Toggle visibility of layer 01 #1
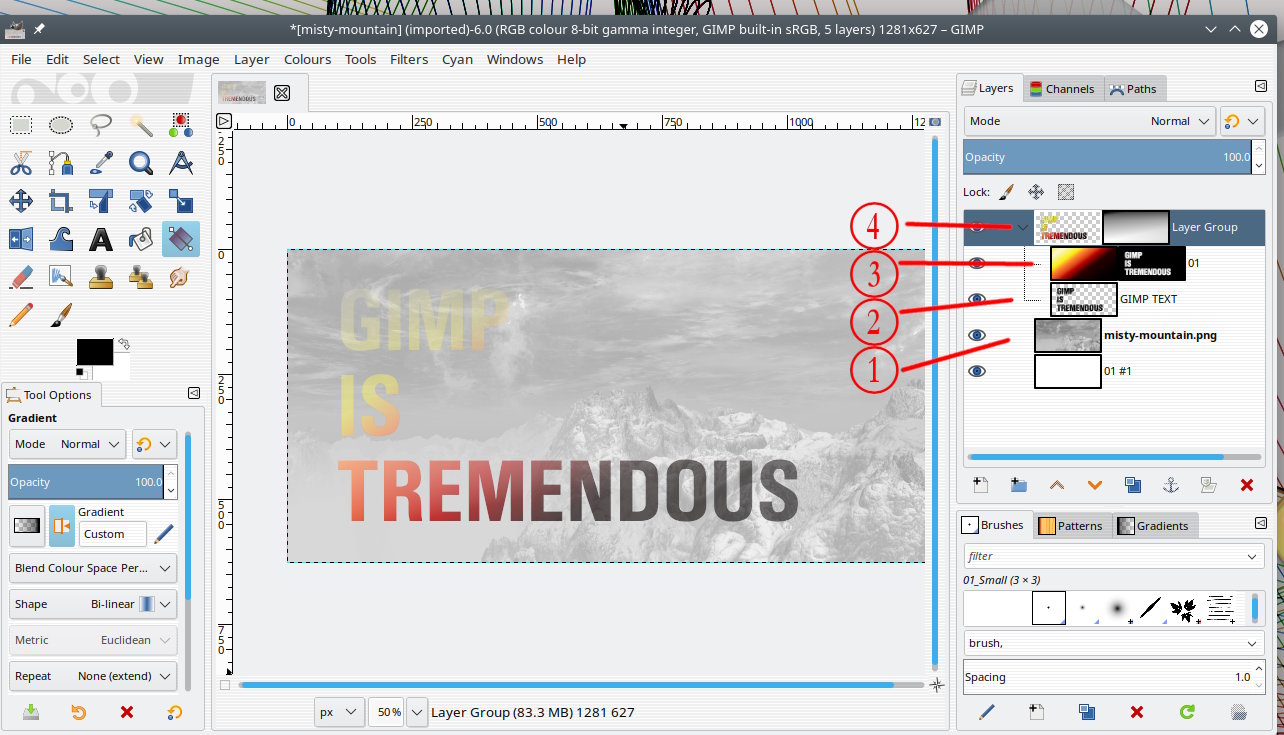 978,371
